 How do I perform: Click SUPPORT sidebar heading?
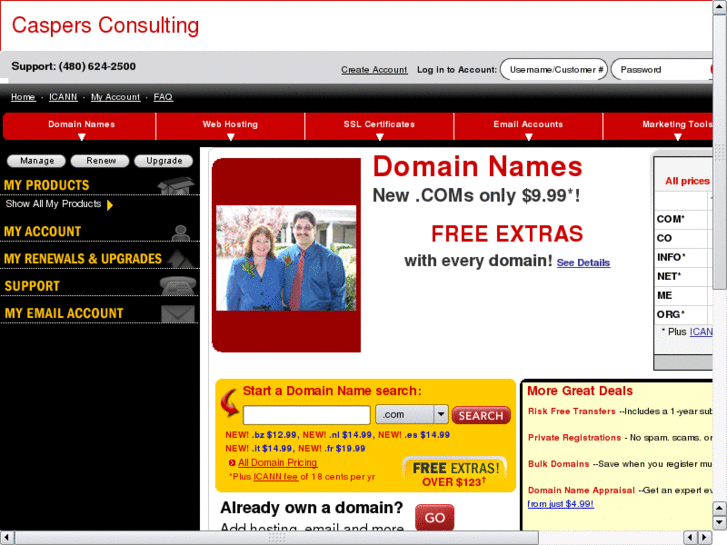[x=32, y=286]
